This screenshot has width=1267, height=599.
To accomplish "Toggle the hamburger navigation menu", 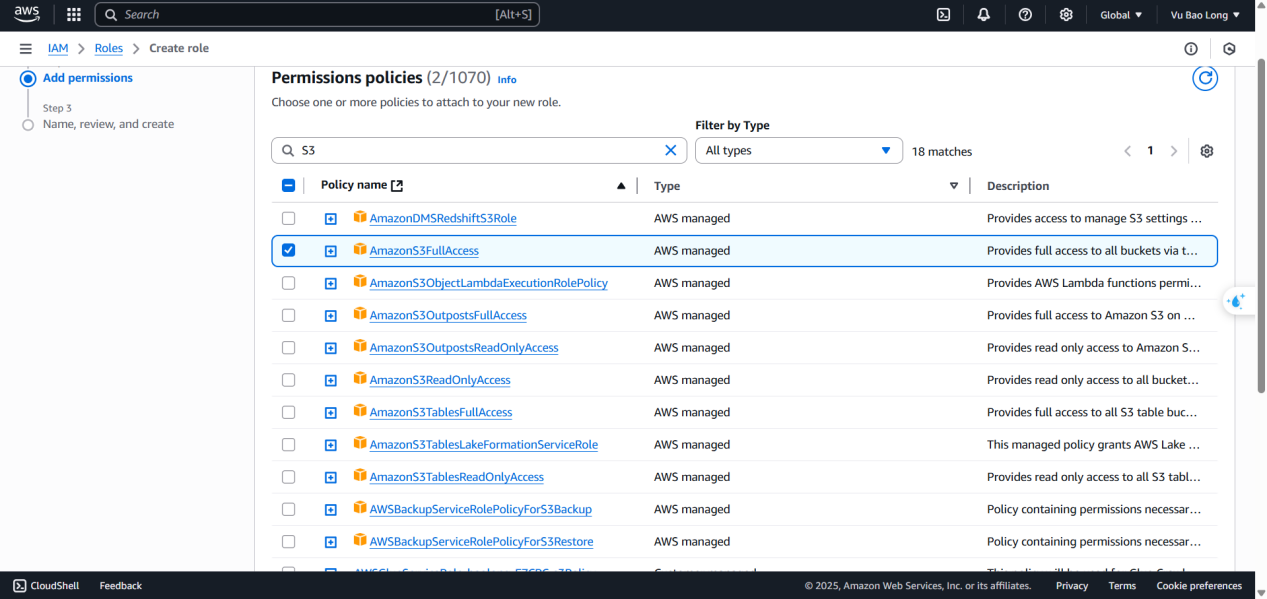I will [25, 48].
